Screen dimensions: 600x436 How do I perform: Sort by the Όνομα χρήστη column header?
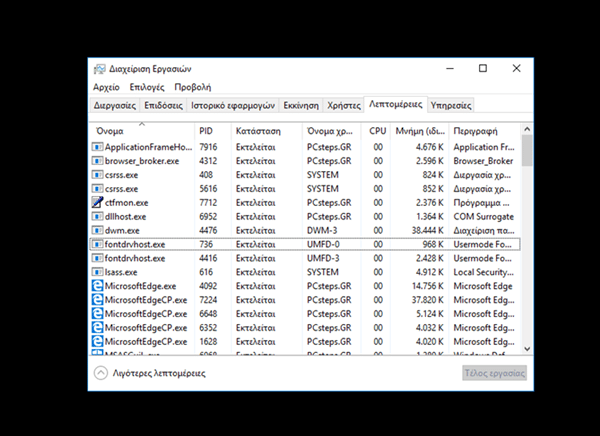pos(331,131)
